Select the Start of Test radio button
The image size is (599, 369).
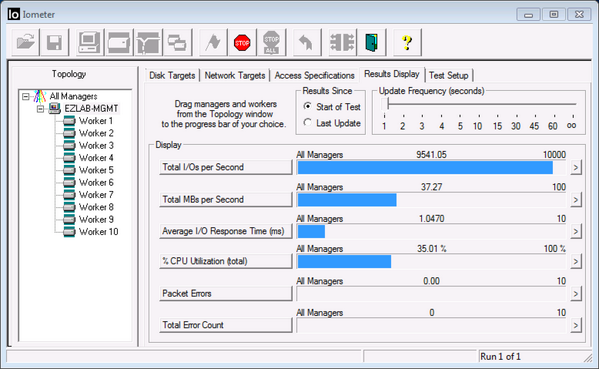coord(308,106)
